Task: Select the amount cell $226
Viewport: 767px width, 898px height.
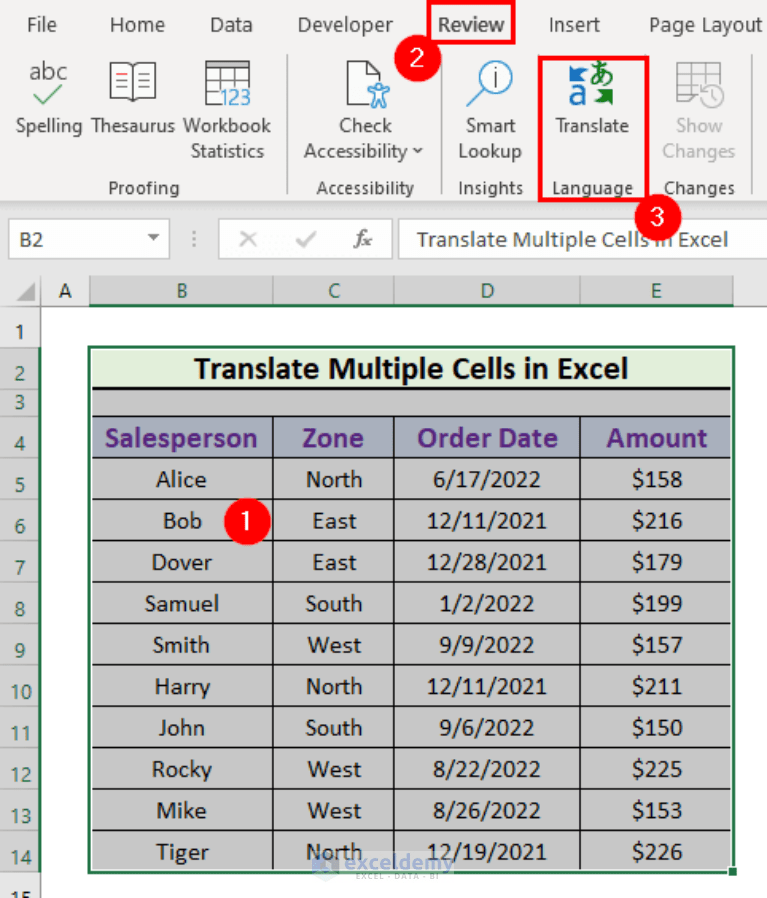Action: point(656,852)
